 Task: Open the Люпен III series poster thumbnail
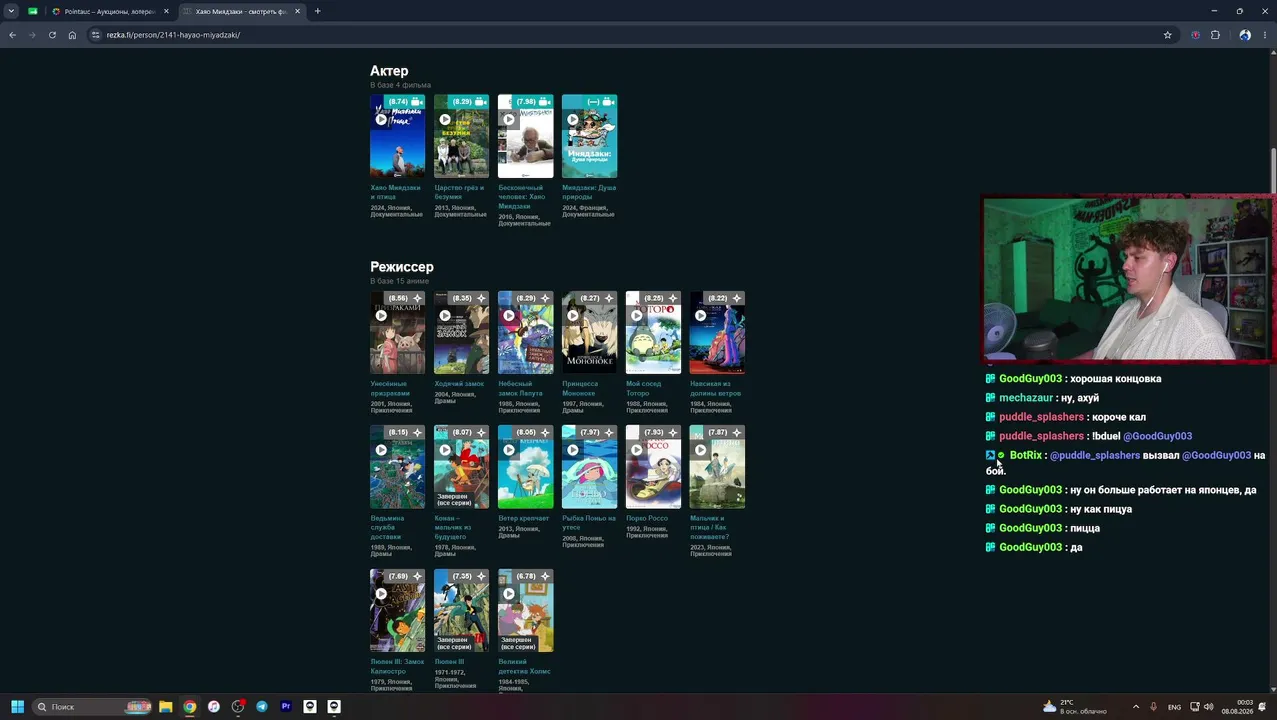(x=461, y=610)
